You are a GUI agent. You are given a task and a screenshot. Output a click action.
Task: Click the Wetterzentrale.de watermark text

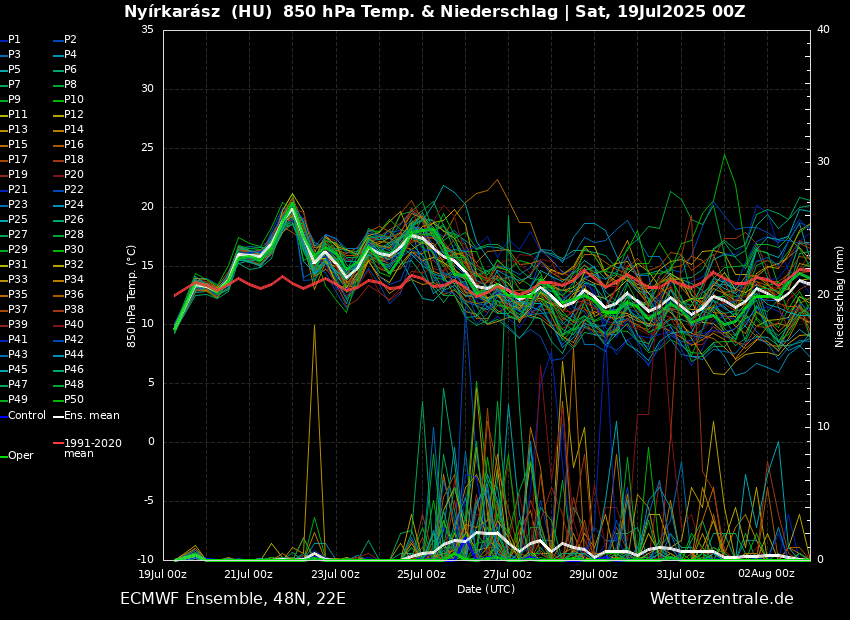click(721, 599)
